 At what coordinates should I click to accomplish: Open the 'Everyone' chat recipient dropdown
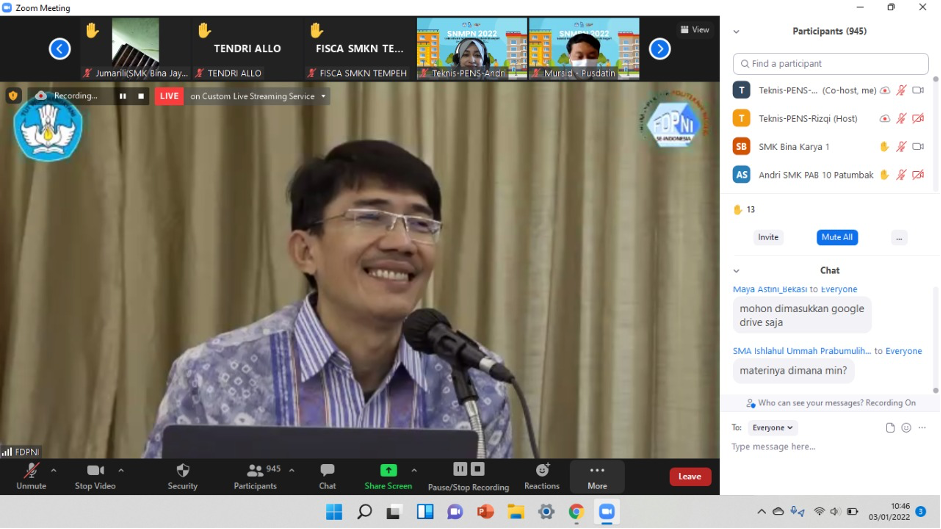click(x=773, y=428)
